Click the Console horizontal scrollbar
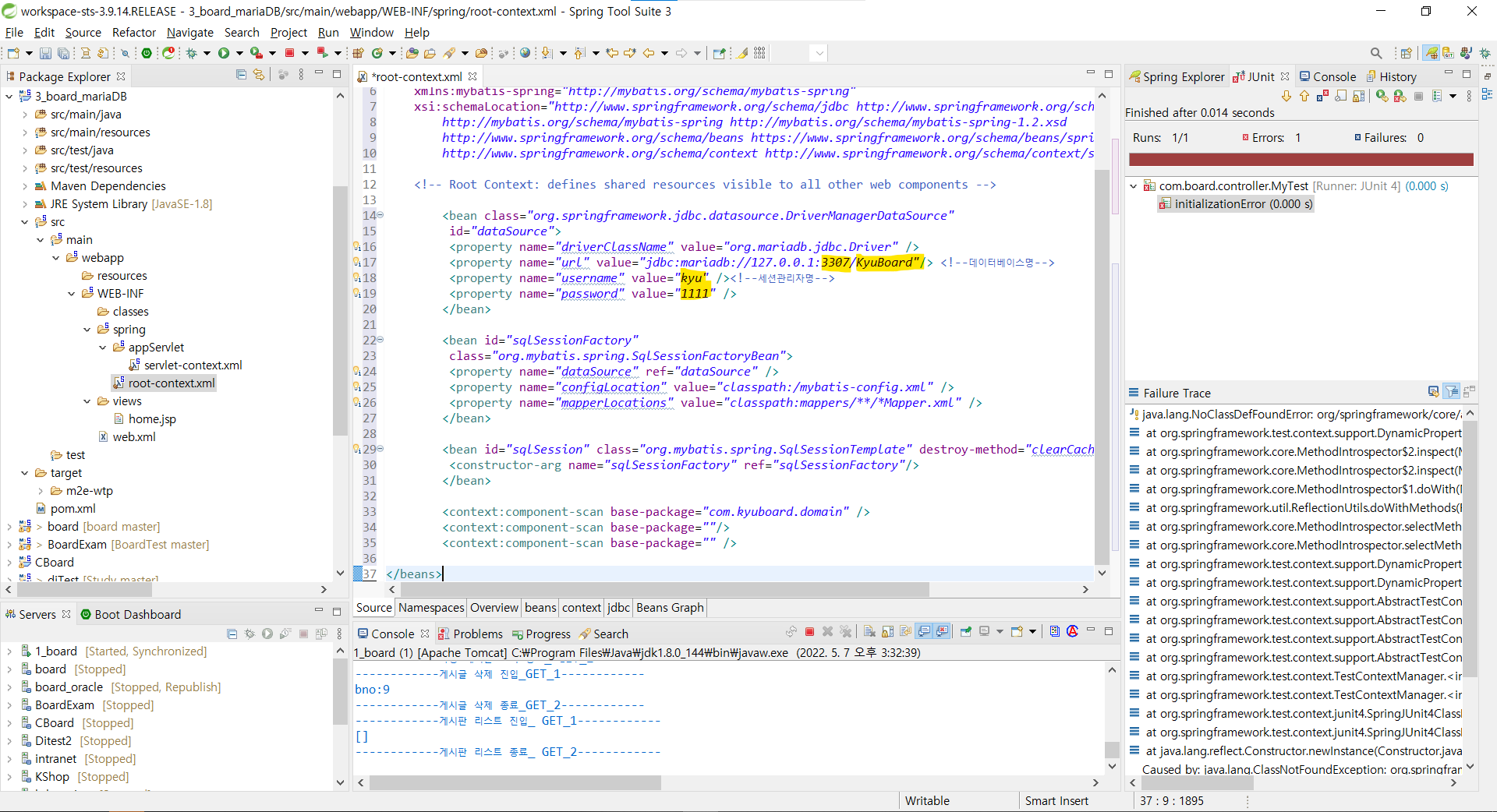 [x=515, y=782]
